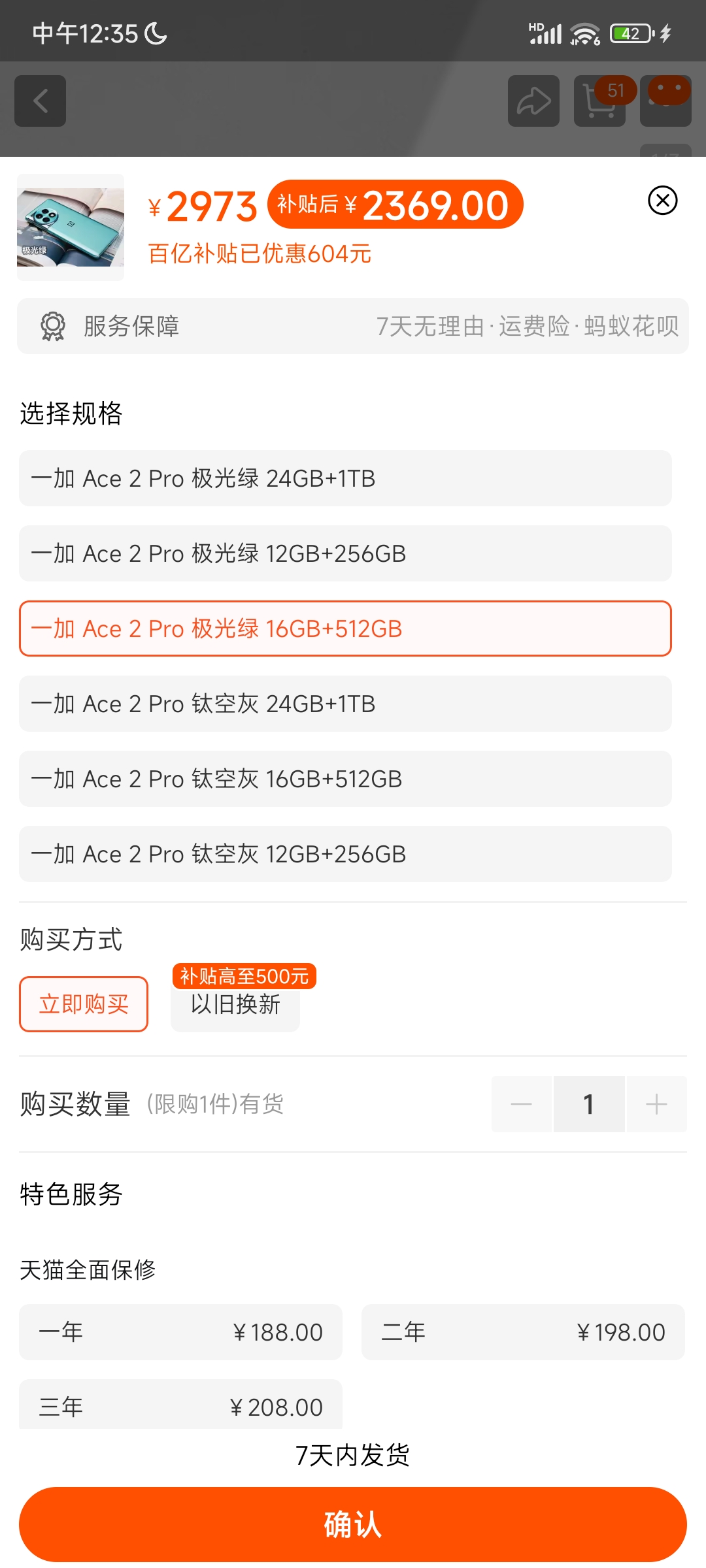Select the 三年 ¥208.00 warranty
706x1568 pixels.
pyautogui.click(x=180, y=1406)
